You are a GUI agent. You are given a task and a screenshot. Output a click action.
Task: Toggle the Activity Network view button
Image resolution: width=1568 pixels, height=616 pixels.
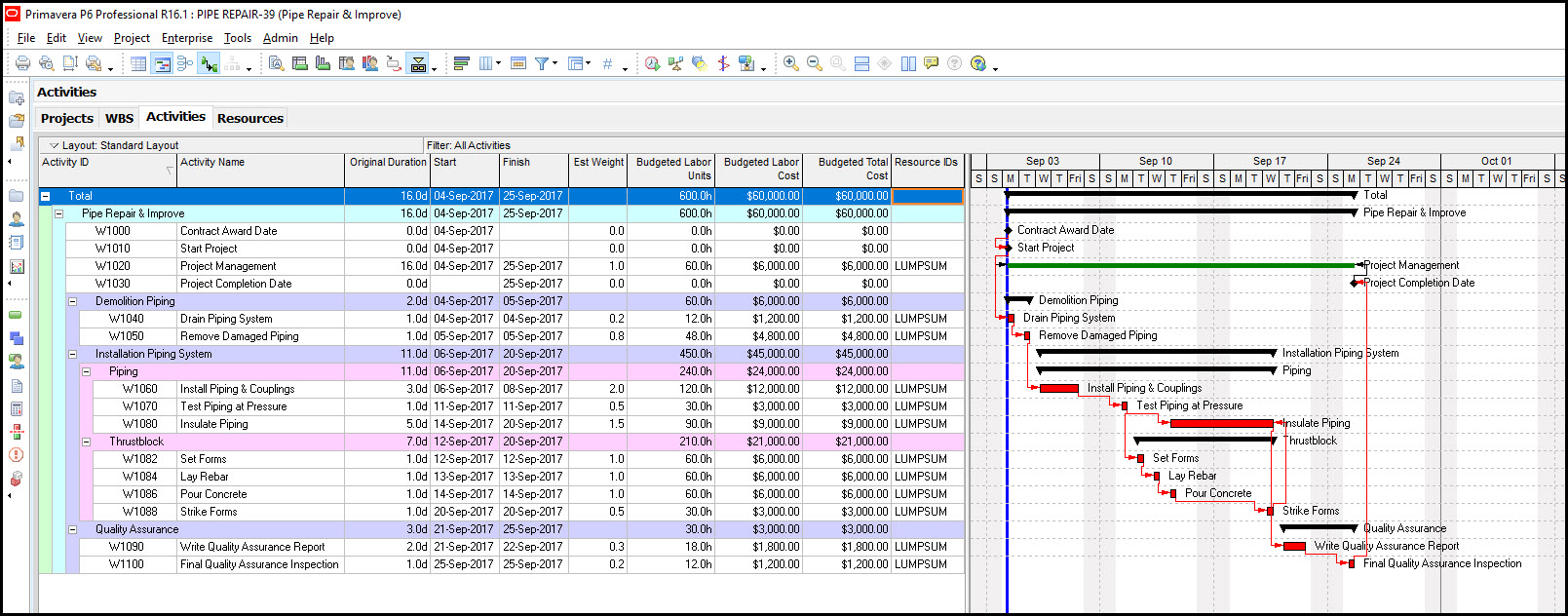tap(185, 63)
